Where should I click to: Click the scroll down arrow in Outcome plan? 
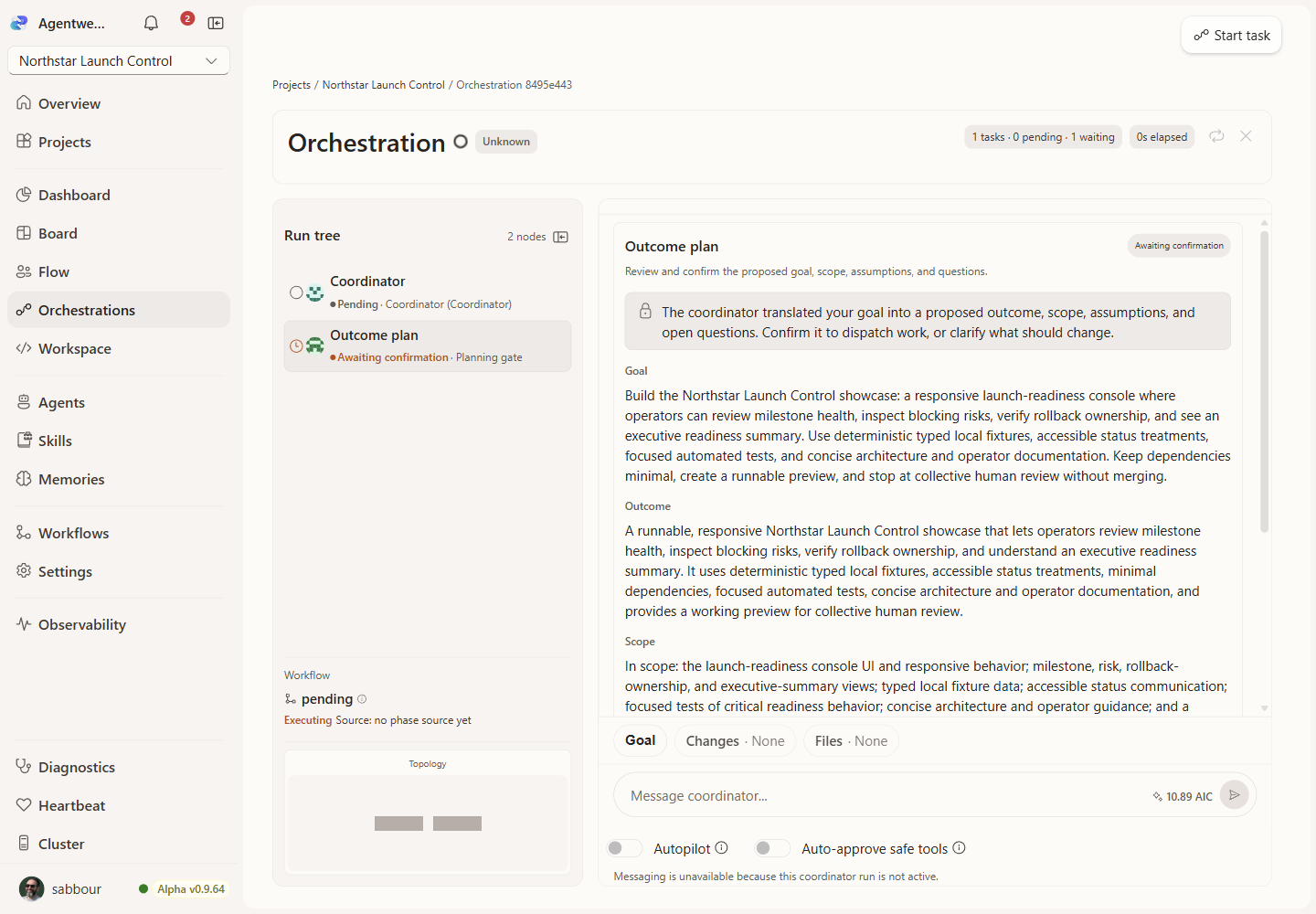pos(1265,708)
